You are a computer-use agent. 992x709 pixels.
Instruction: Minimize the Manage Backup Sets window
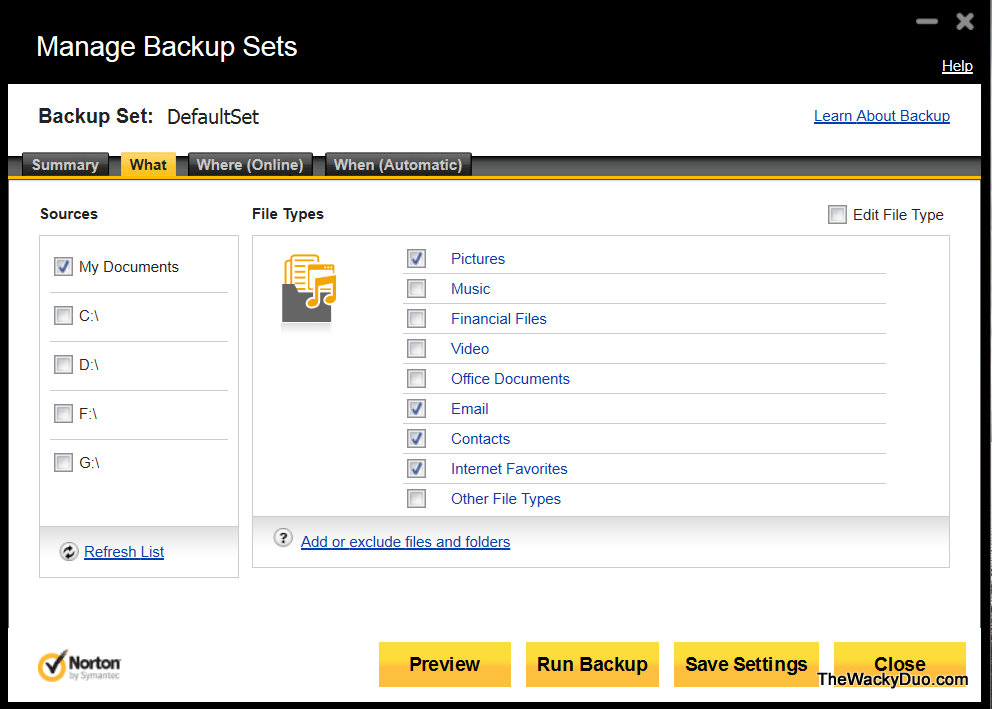(x=927, y=21)
